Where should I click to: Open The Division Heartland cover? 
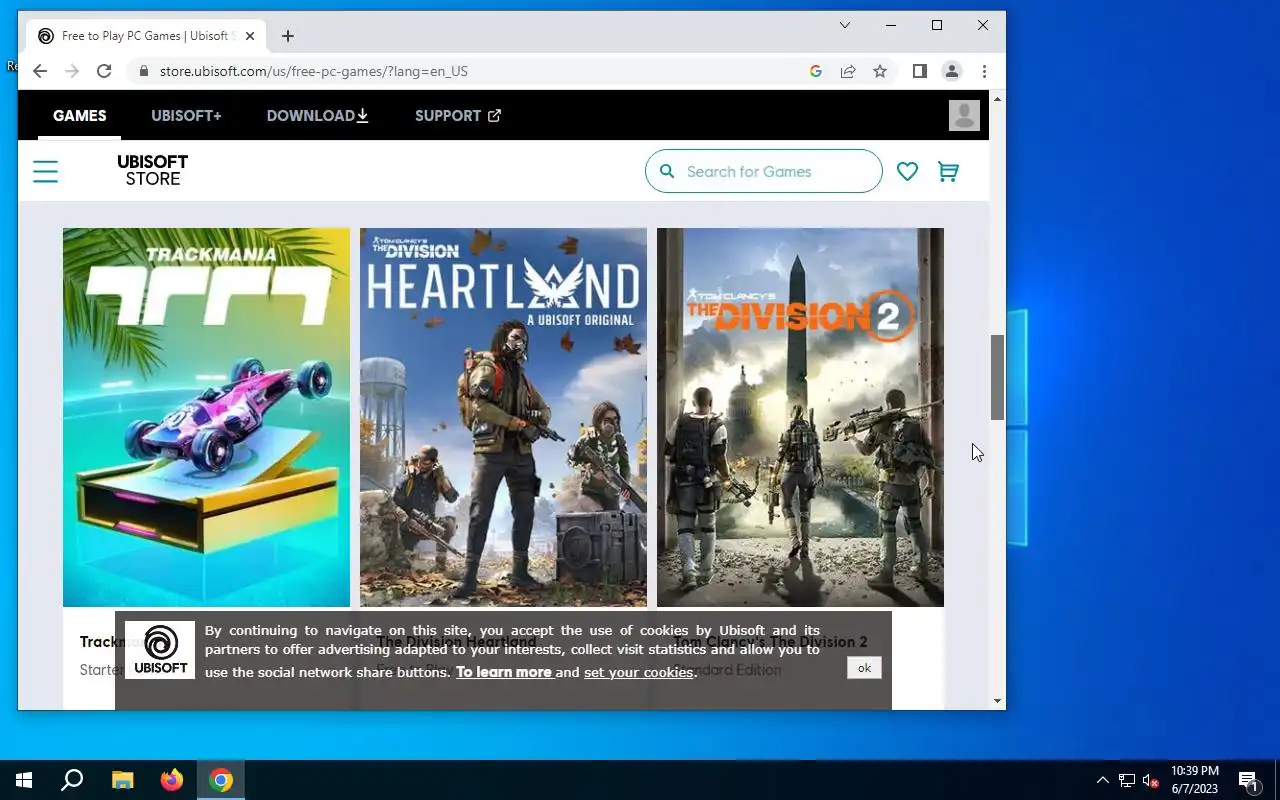point(503,417)
